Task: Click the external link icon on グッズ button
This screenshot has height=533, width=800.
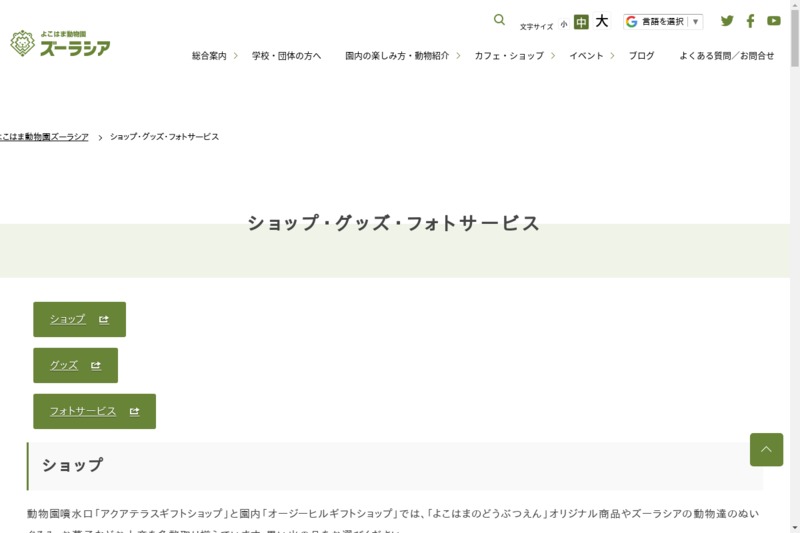Action: (x=96, y=365)
